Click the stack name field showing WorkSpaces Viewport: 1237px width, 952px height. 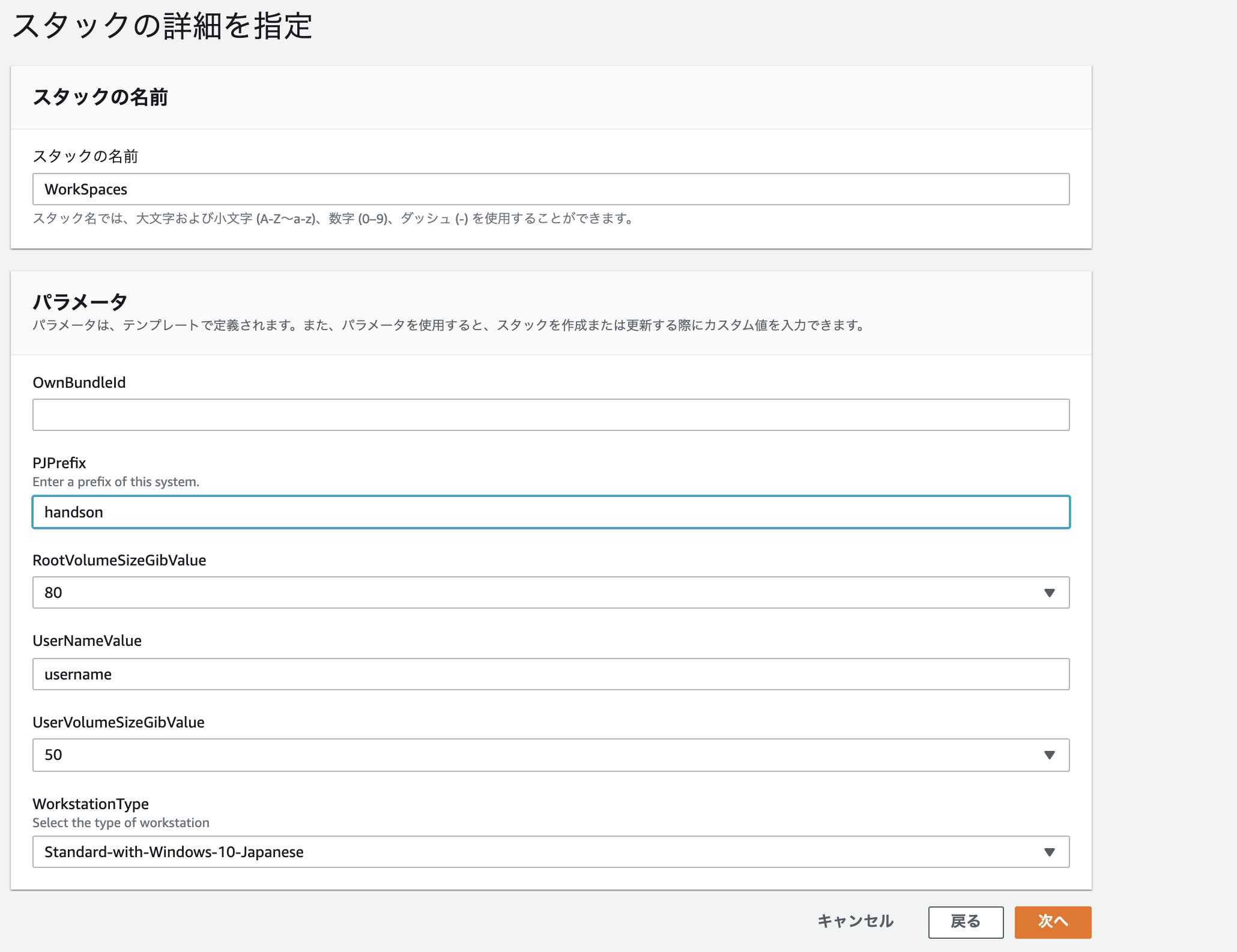[x=550, y=189]
